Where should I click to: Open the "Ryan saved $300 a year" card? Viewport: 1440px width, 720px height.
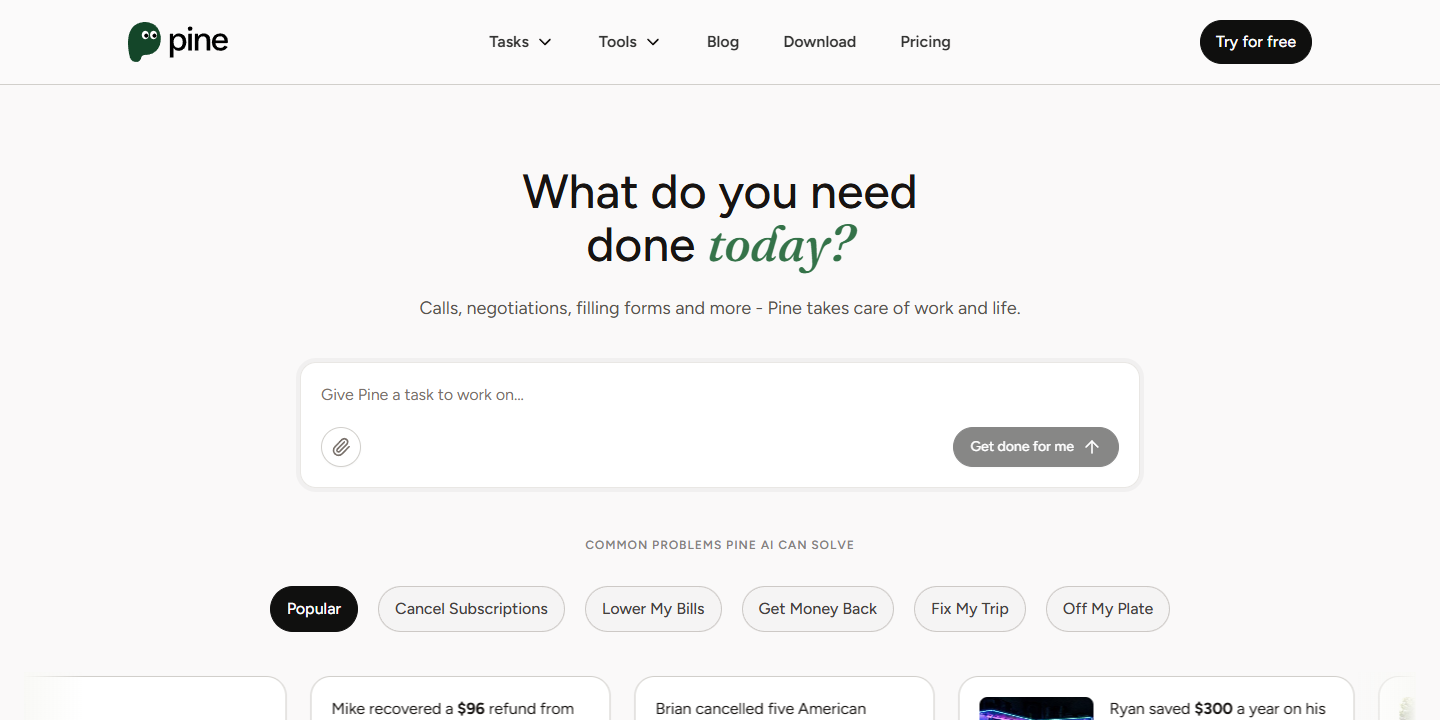tap(1156, 698)
